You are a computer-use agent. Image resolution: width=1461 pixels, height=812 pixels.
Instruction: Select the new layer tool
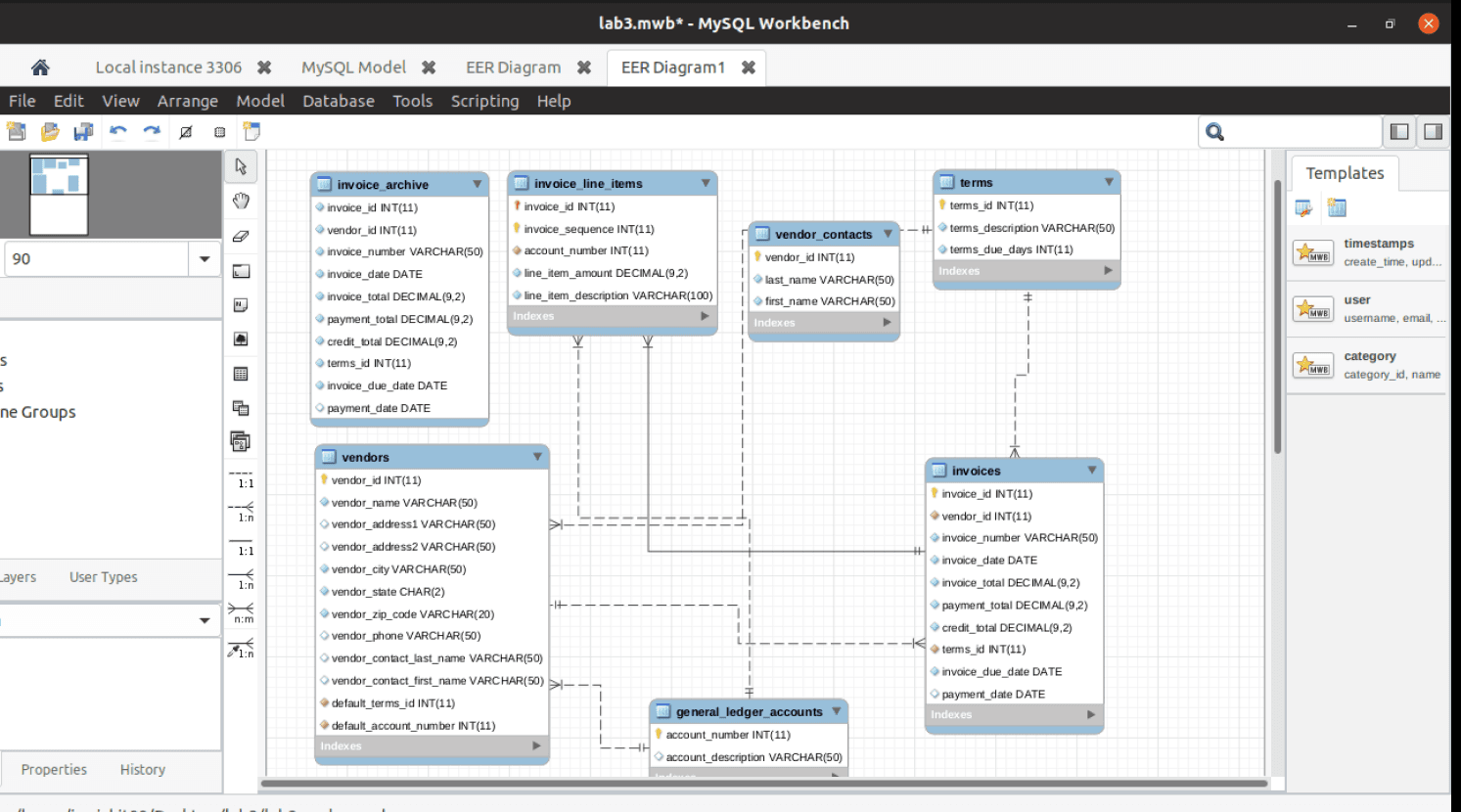tap(241, 271)
